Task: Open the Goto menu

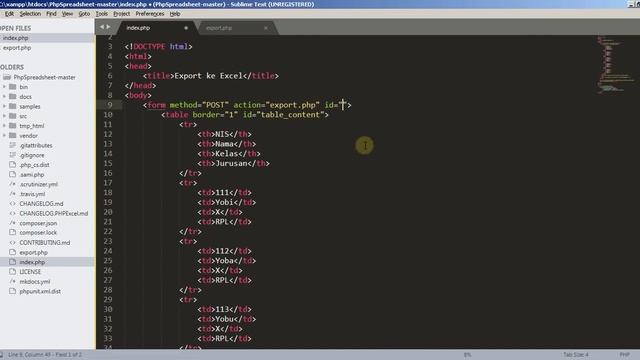Action: [x=84, y=13]
